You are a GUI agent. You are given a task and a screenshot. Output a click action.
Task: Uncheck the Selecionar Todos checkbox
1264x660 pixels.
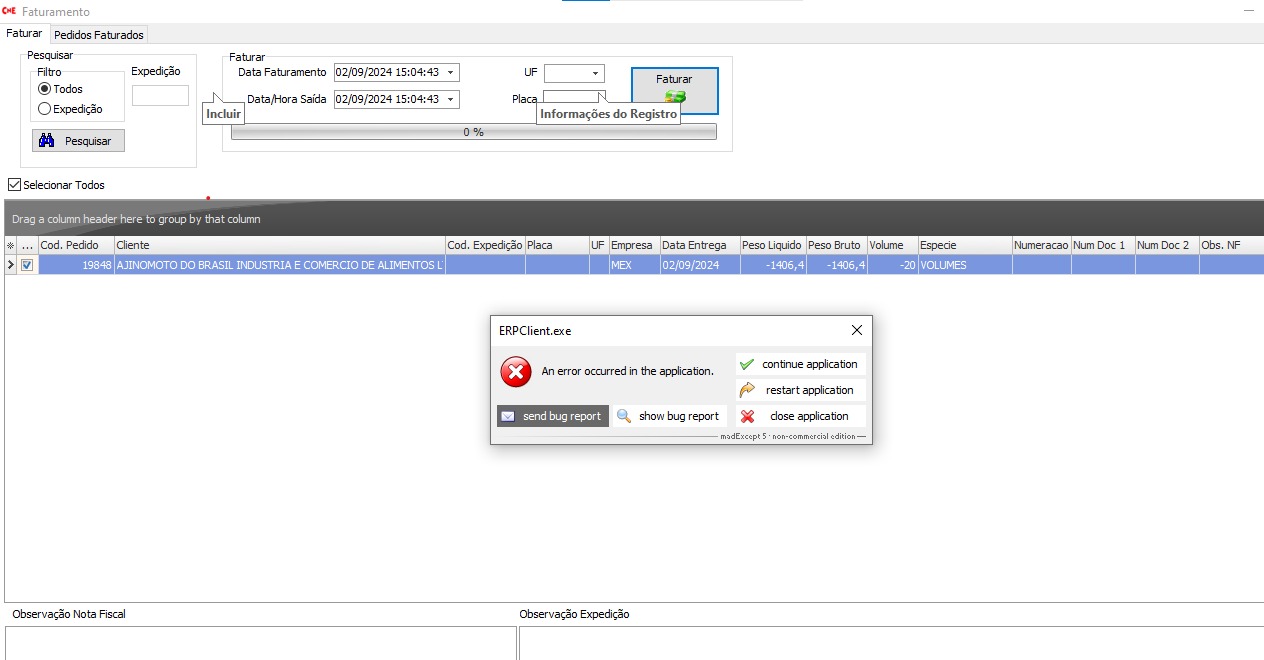pos(14,185)
